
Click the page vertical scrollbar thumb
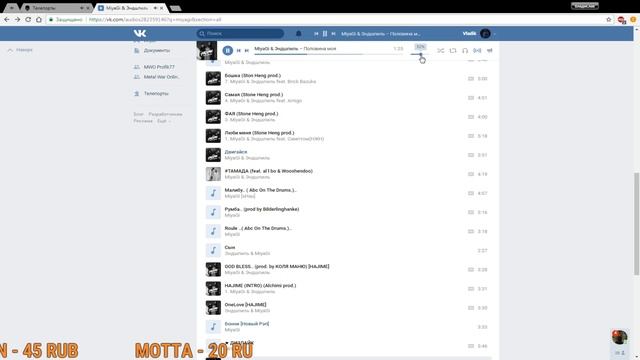coord(636,224)
